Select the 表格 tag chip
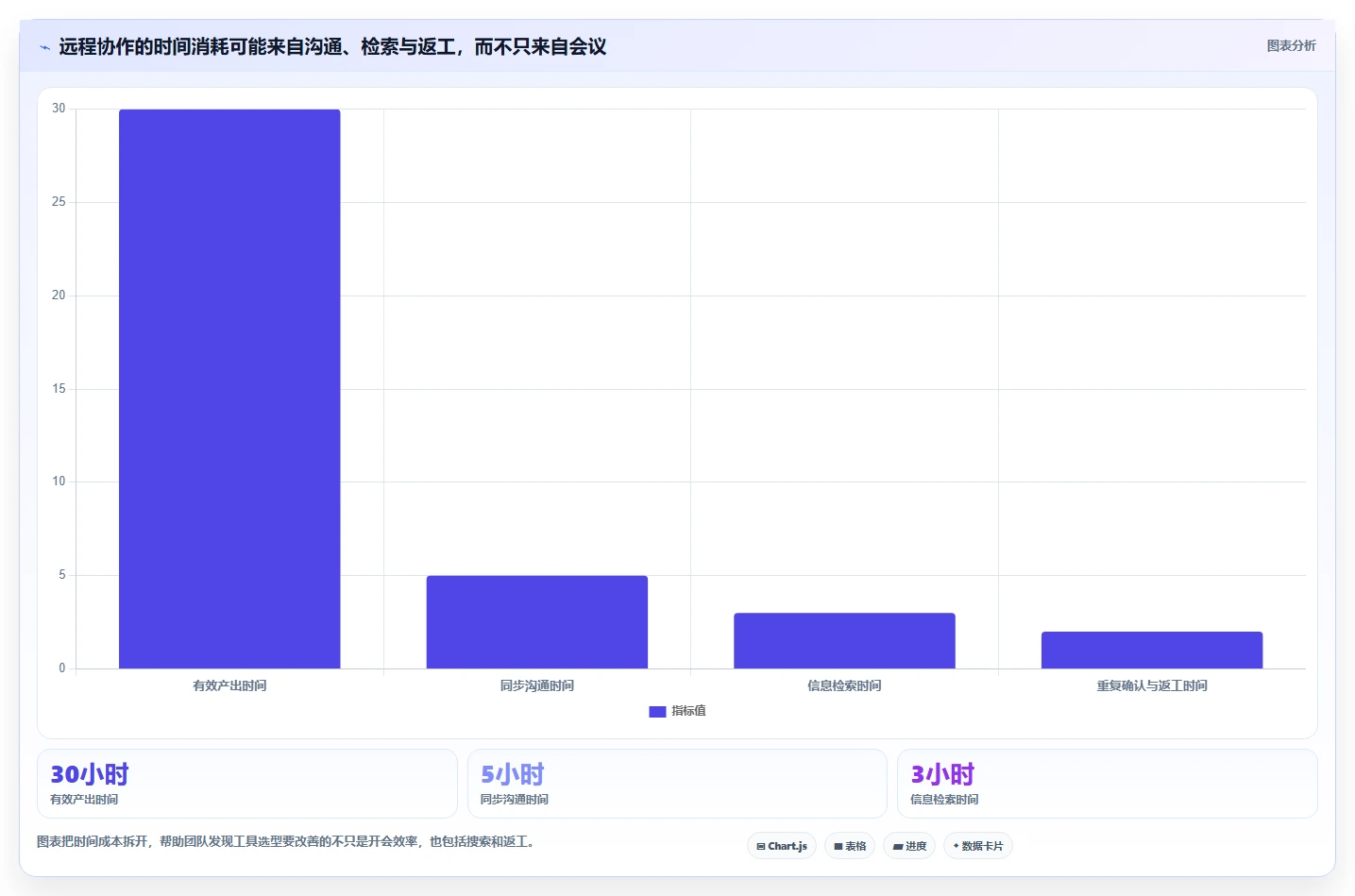This screenshot has width=1355, height=896. [850, 846]
